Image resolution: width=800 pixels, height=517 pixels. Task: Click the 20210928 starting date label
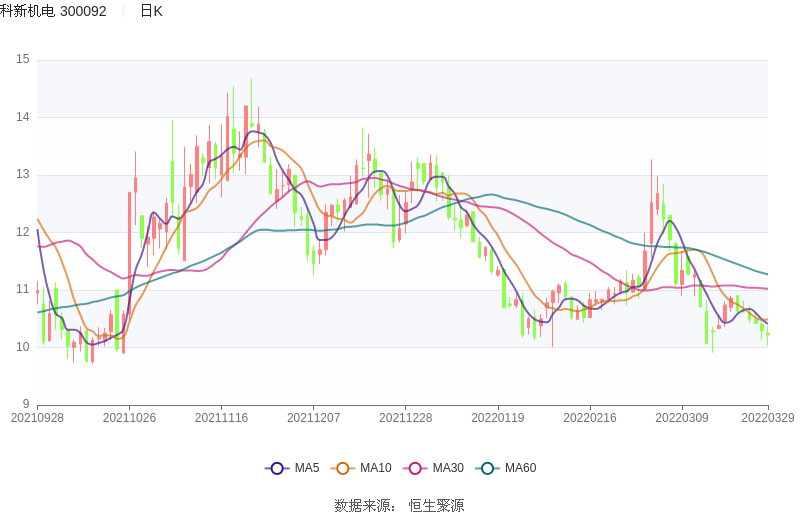pyautogui.click(x=37, y=417)
